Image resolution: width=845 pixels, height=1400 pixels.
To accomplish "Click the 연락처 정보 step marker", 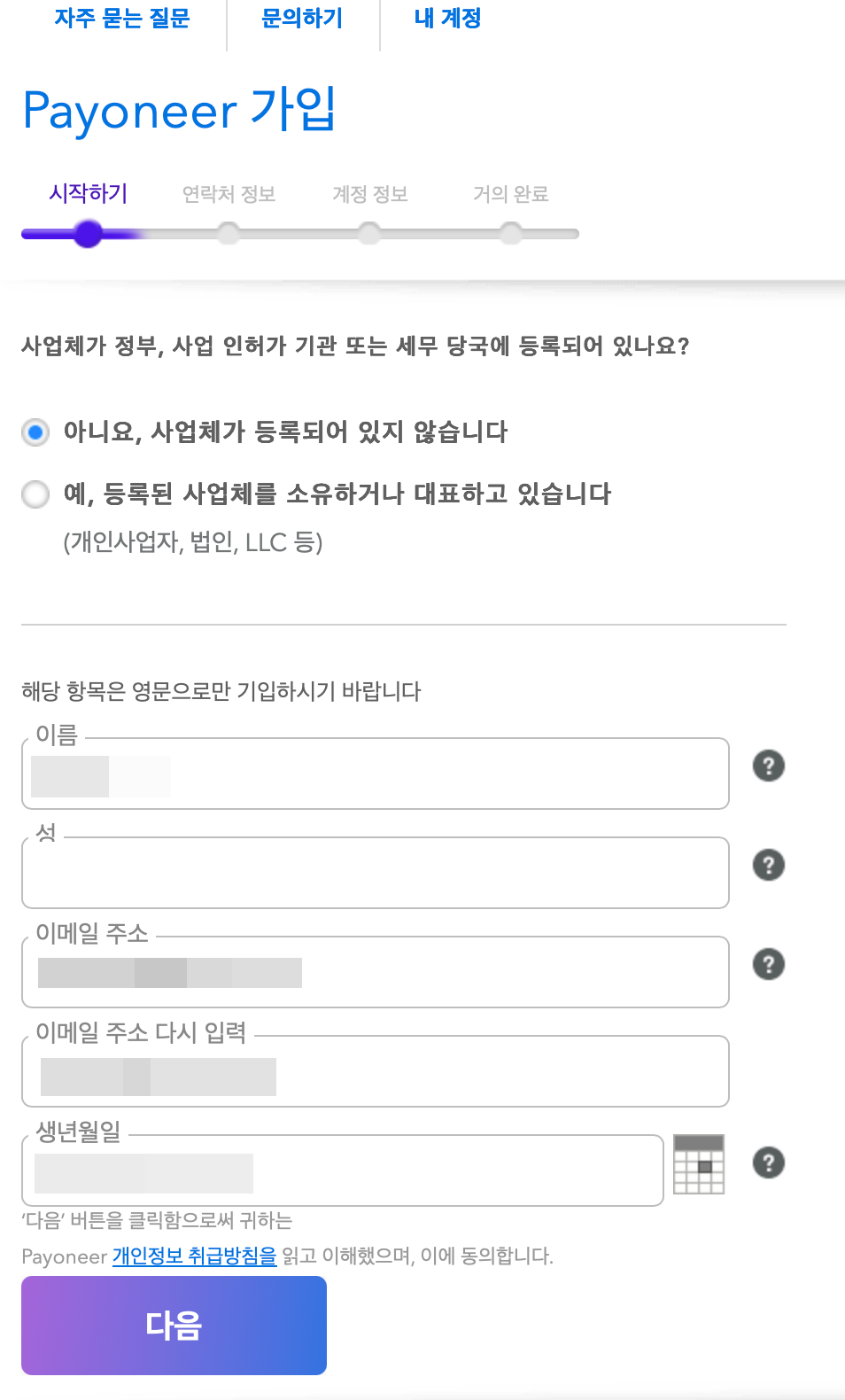I will [229, 234].
